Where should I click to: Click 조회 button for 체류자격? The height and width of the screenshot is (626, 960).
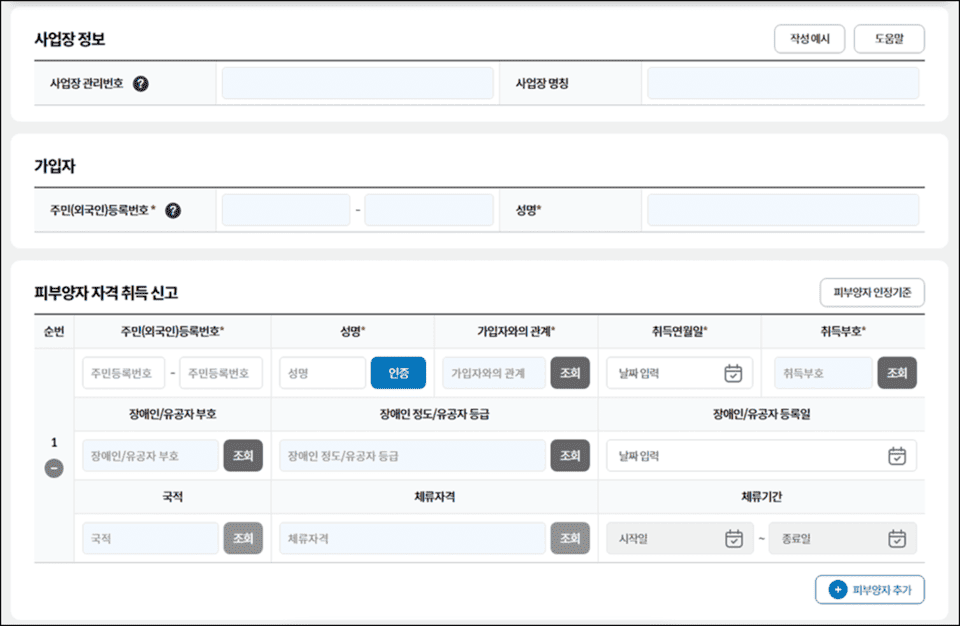(x=570, y=538)
